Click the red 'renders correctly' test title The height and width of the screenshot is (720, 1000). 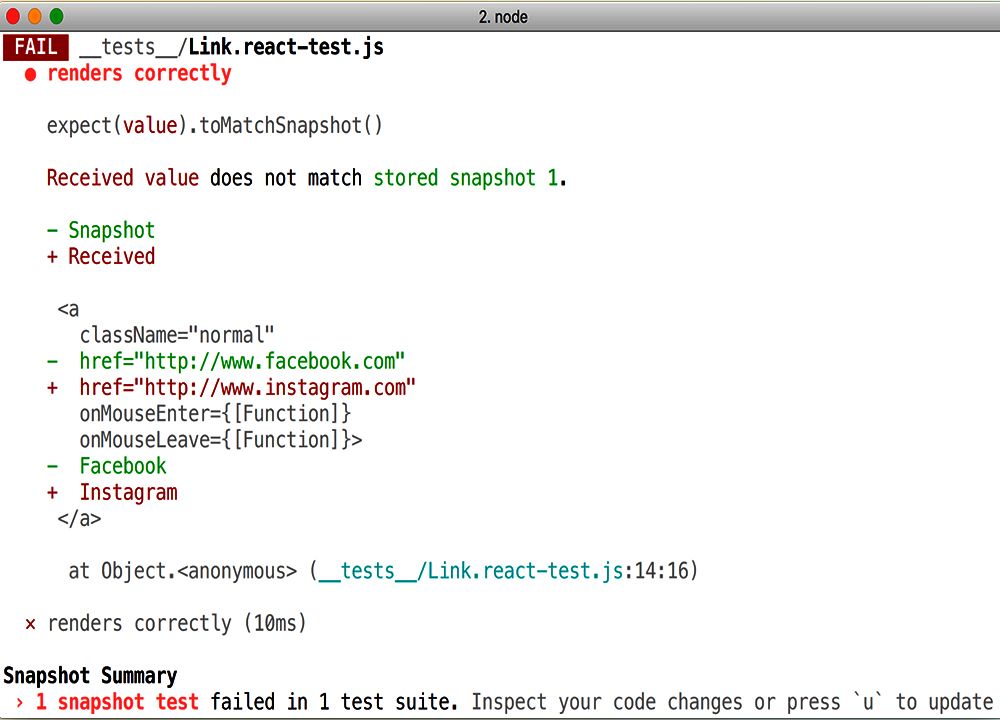pos(139,73)
